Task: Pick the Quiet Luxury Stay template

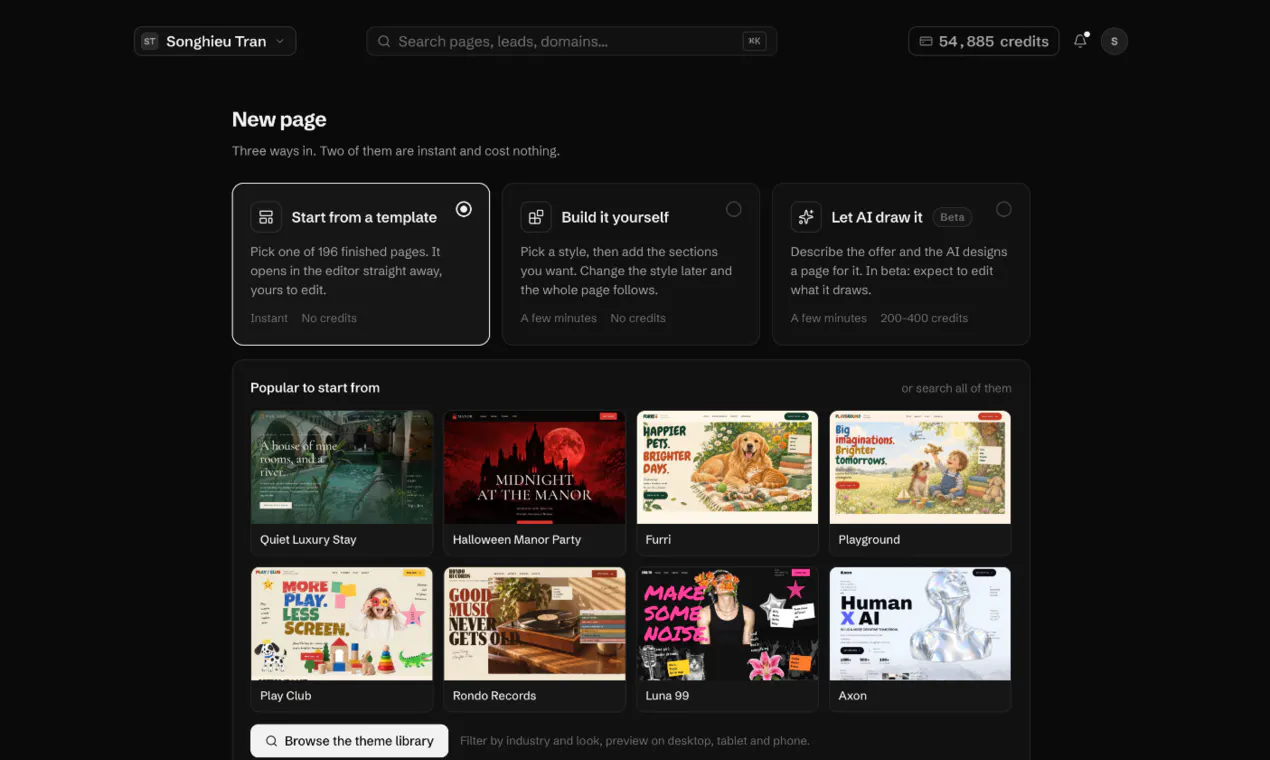Action: click(x=342, y=483)
